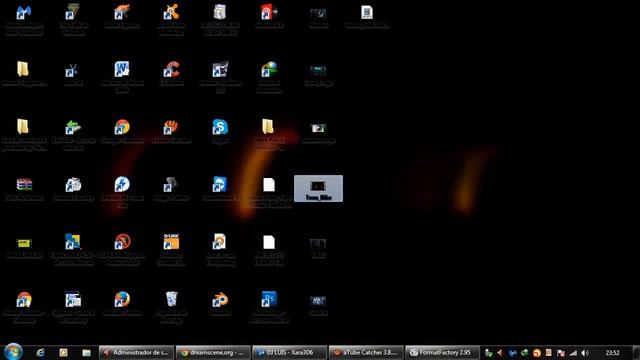
Task: Open the Microsoft Word desktop shortcut
Action: 122,69
